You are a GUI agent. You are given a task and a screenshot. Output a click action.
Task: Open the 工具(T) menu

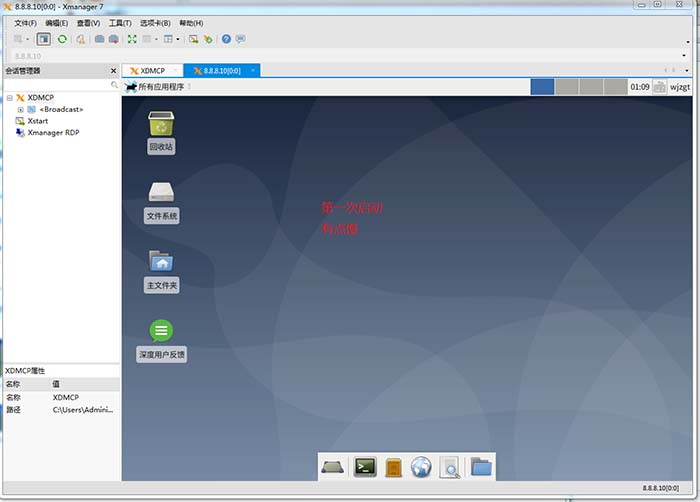[x=120, y=23]
